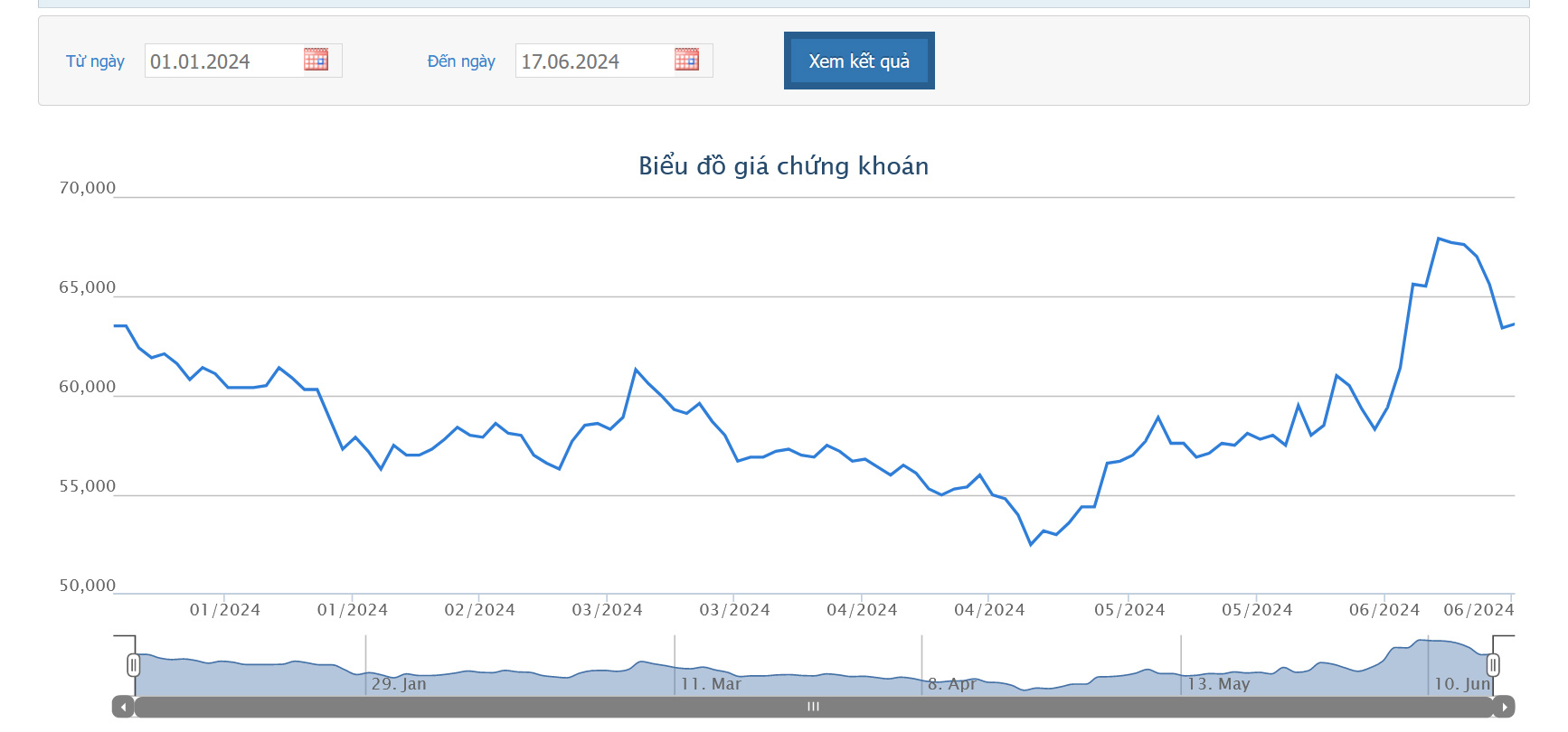This screenshot has height=732, width=1568.
Task: Click the 10. Jun marker in navigator
Action: point(1461,684)
